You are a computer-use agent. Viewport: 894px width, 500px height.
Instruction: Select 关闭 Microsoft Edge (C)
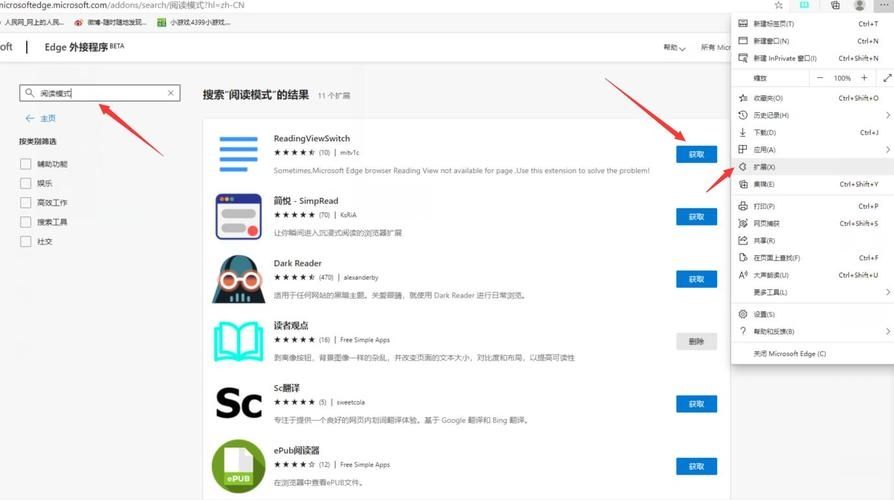[x=812, y=353]
